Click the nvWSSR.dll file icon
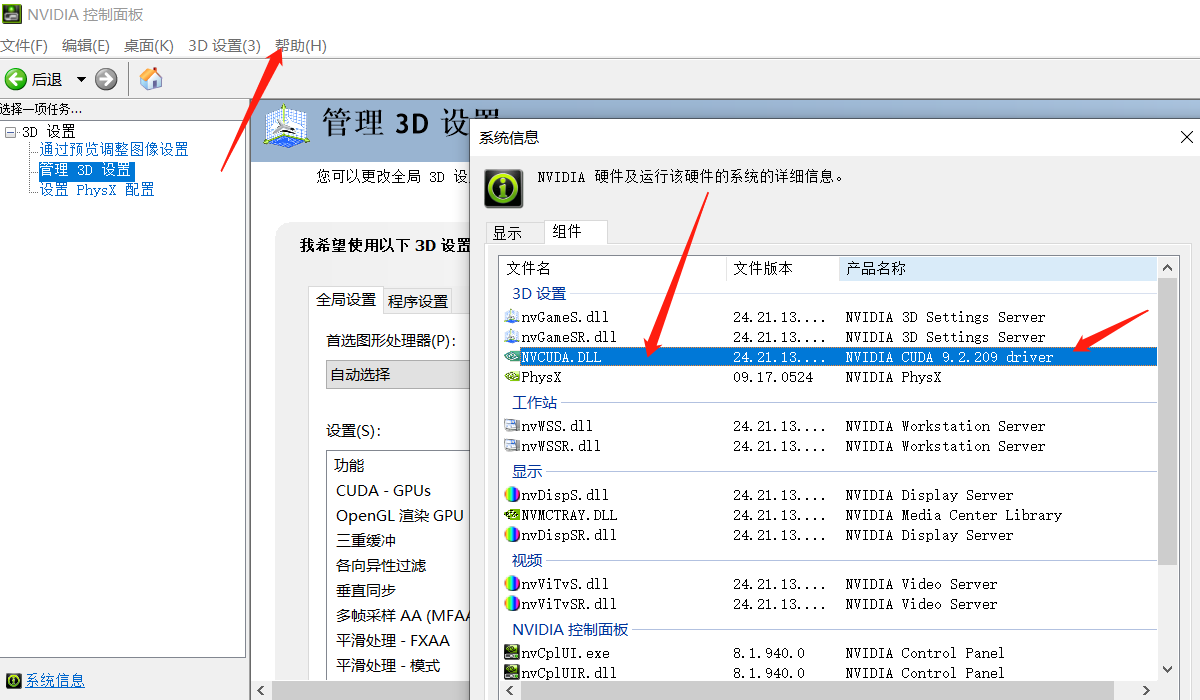 (x=512, y=446)
